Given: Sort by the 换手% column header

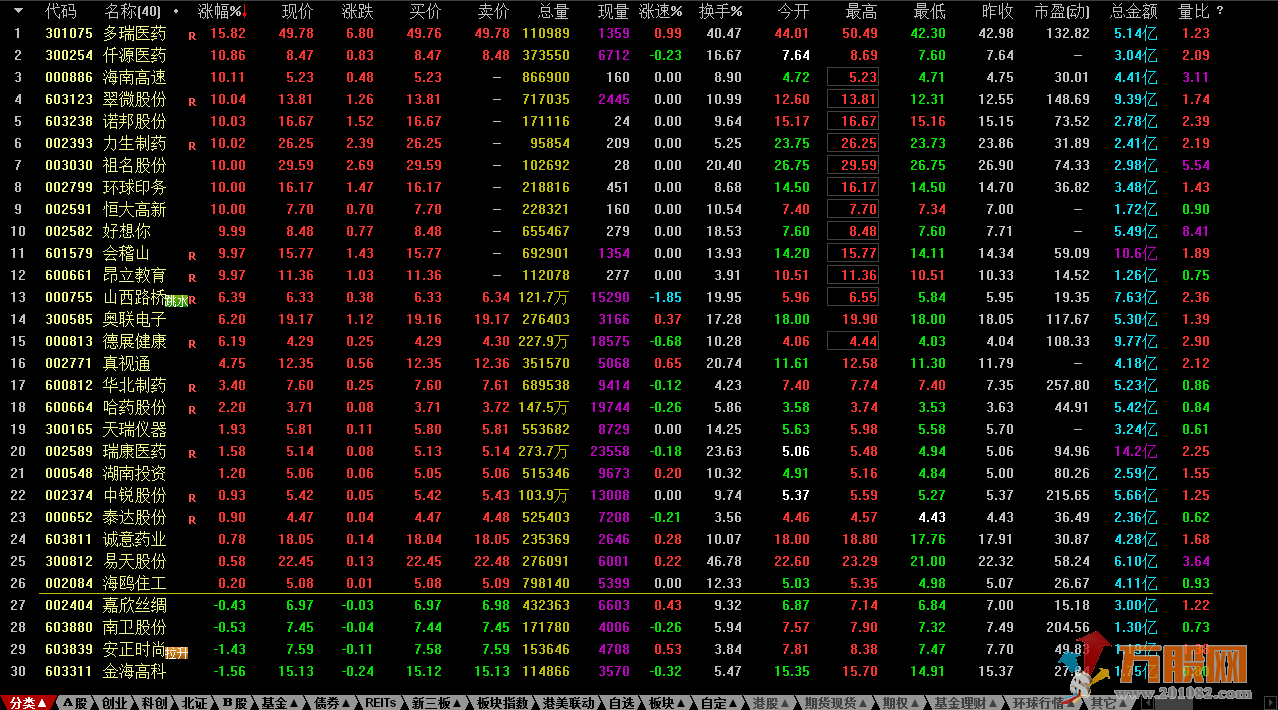Looking at the screenshot, I should 721,12.
